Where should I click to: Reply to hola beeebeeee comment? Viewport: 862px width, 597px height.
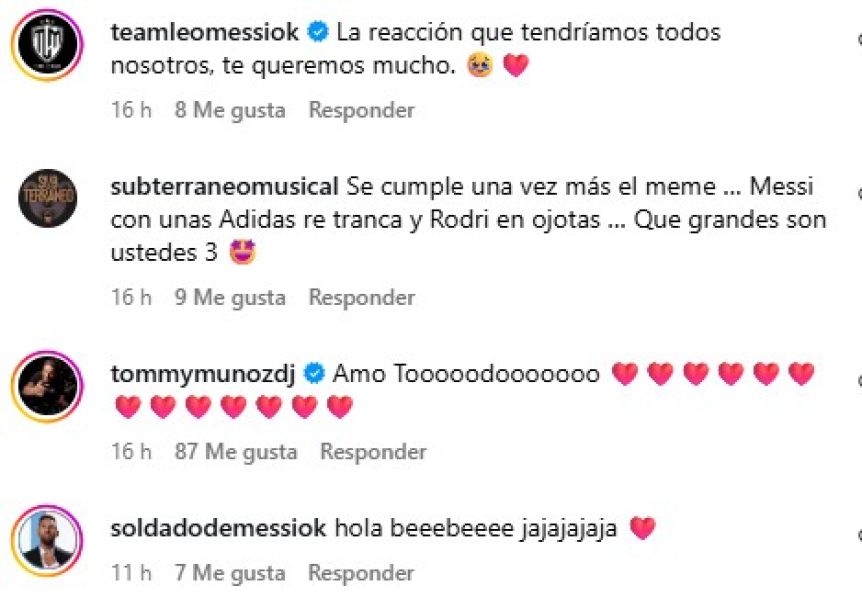click(361, 573)
